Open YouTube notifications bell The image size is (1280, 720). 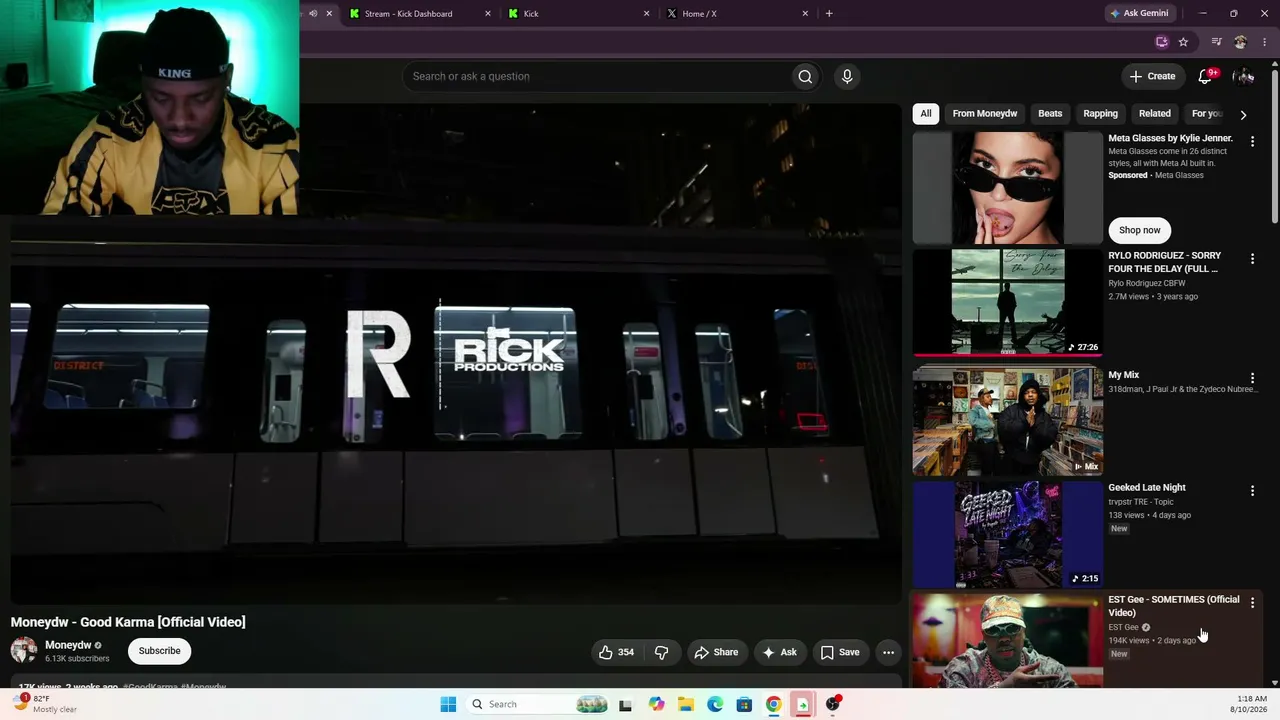click(x=1206, y=76)
